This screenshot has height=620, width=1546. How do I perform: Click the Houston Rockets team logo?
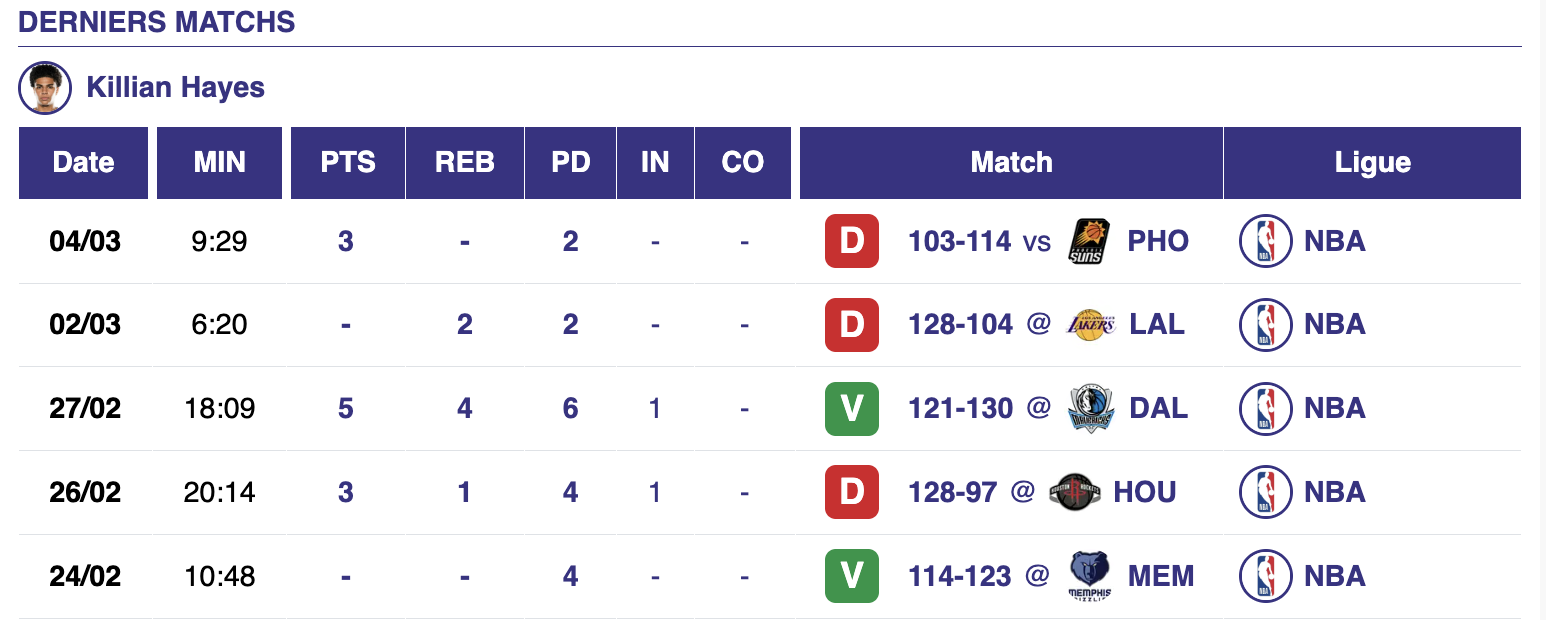point(1075,492)
